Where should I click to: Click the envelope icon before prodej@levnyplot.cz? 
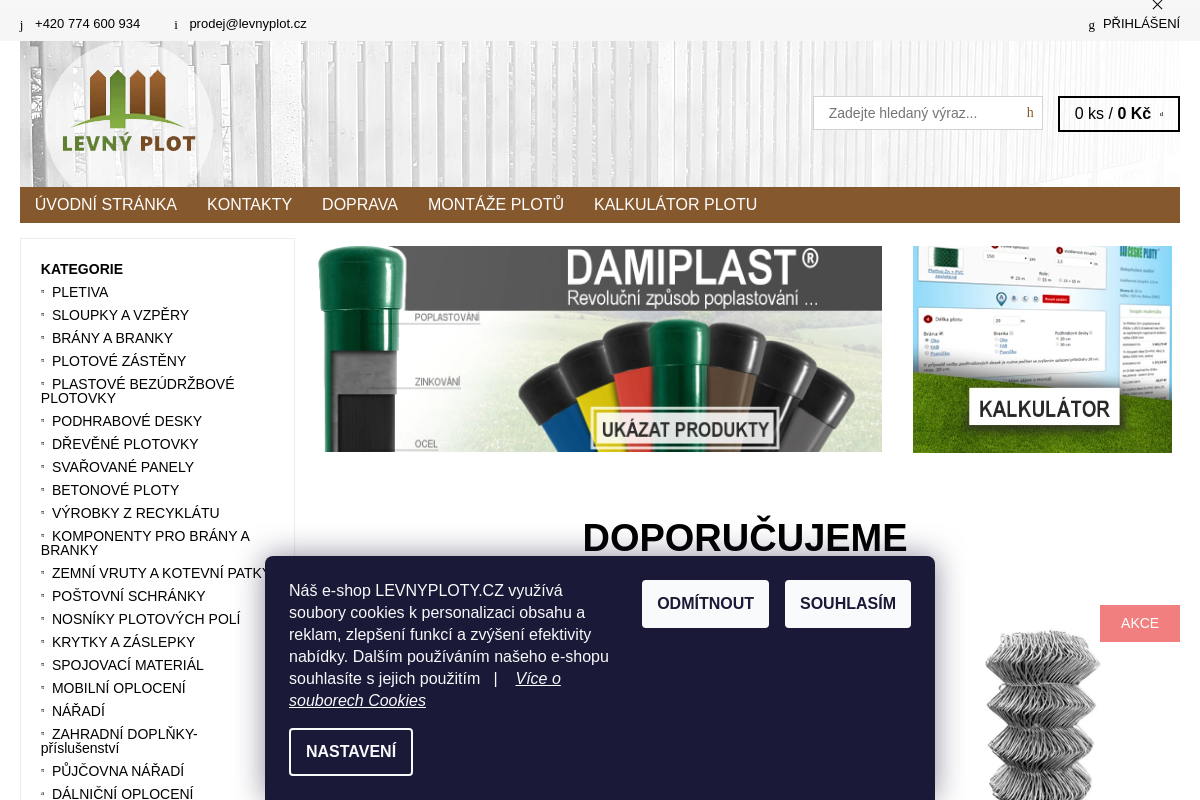(176, 25)
